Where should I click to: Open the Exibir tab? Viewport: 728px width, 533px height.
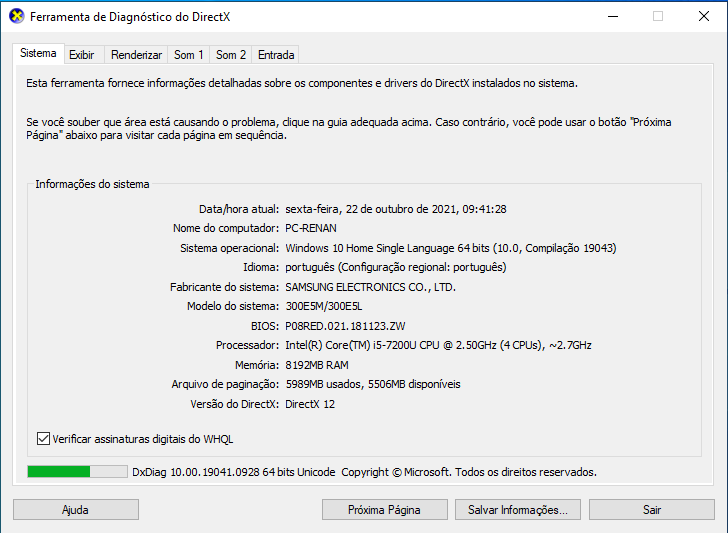(x=82, y=55)
